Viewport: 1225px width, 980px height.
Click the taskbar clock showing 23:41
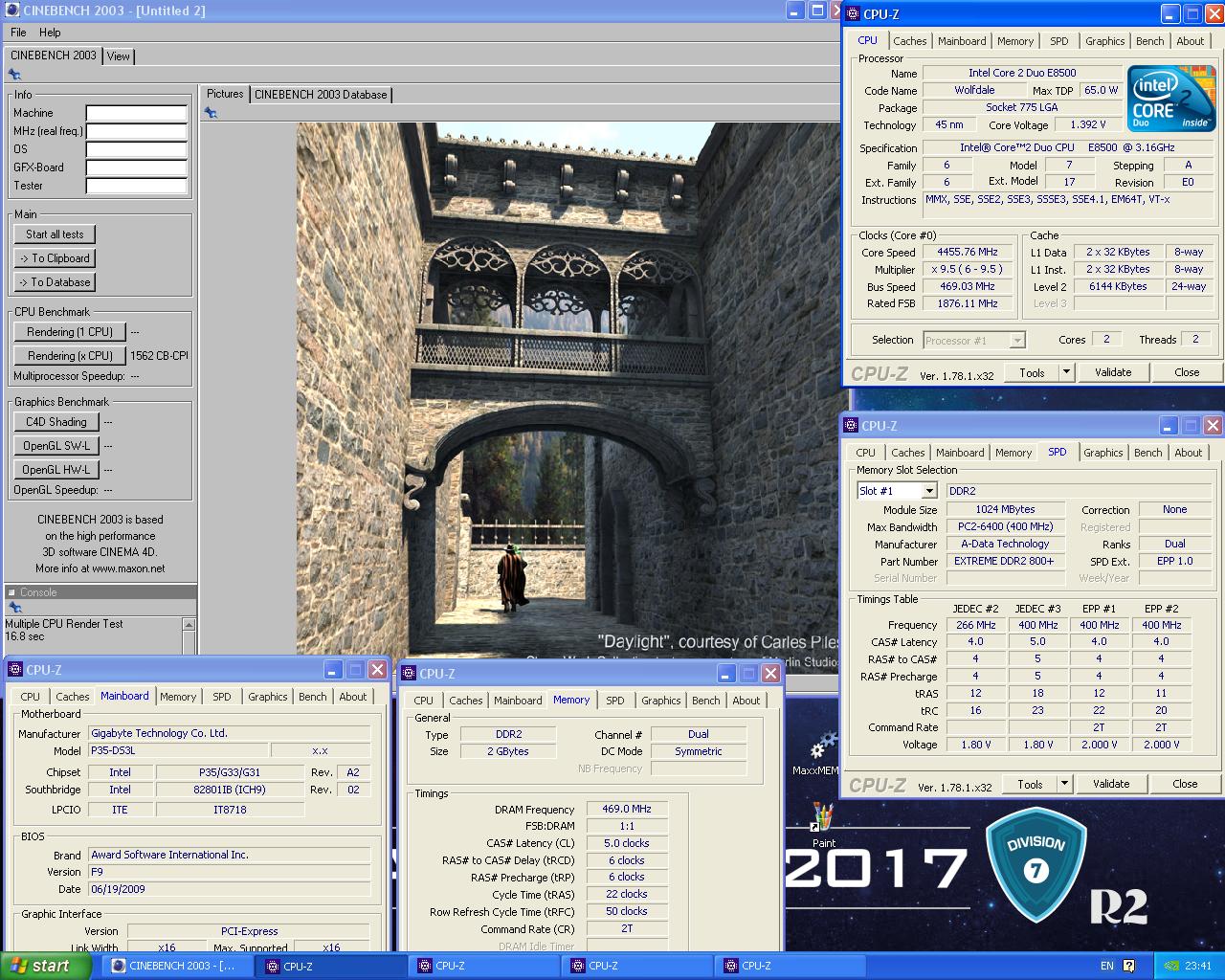click(x=1198, y=966)
